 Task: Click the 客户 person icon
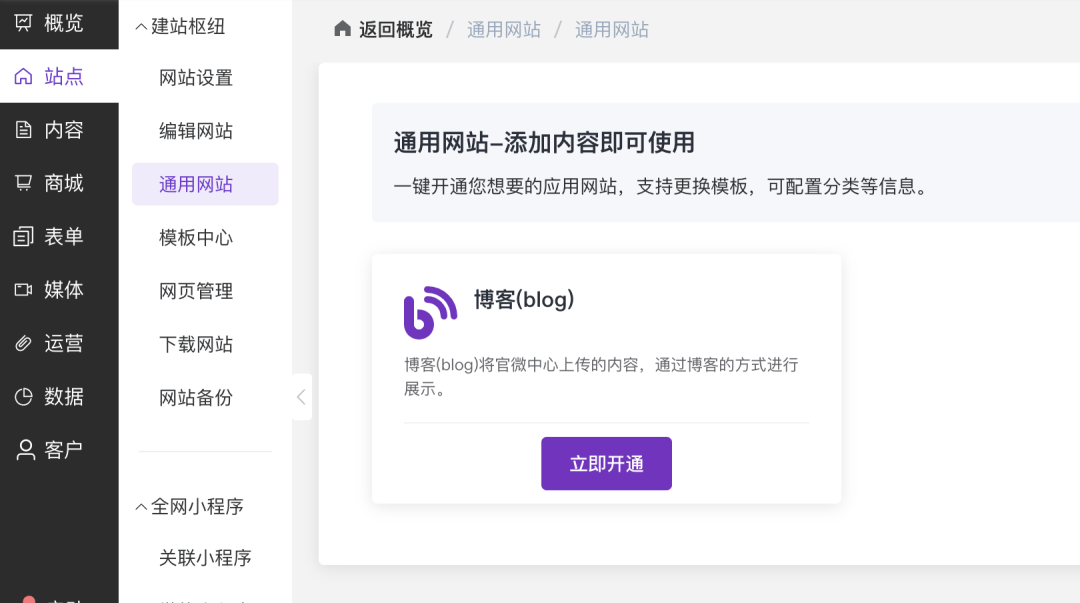pos(24,450)
